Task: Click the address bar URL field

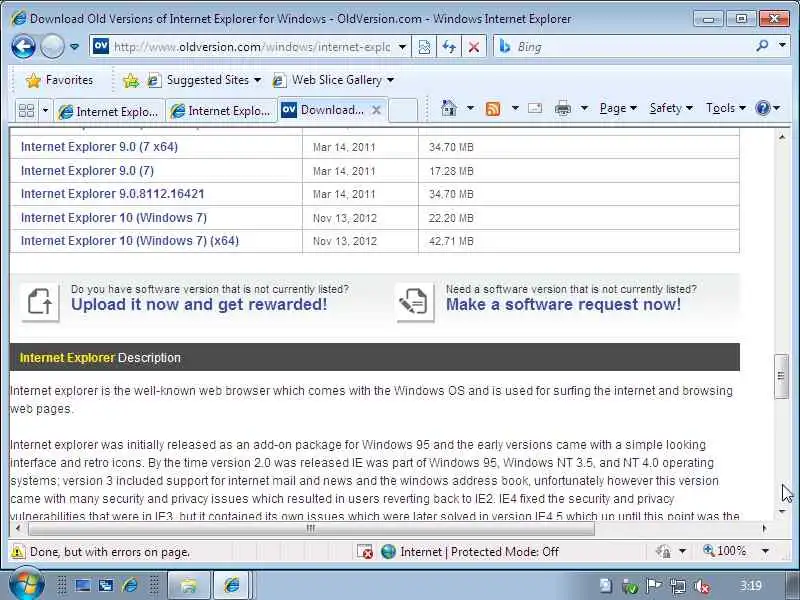Action: click(x=252, y=47)
